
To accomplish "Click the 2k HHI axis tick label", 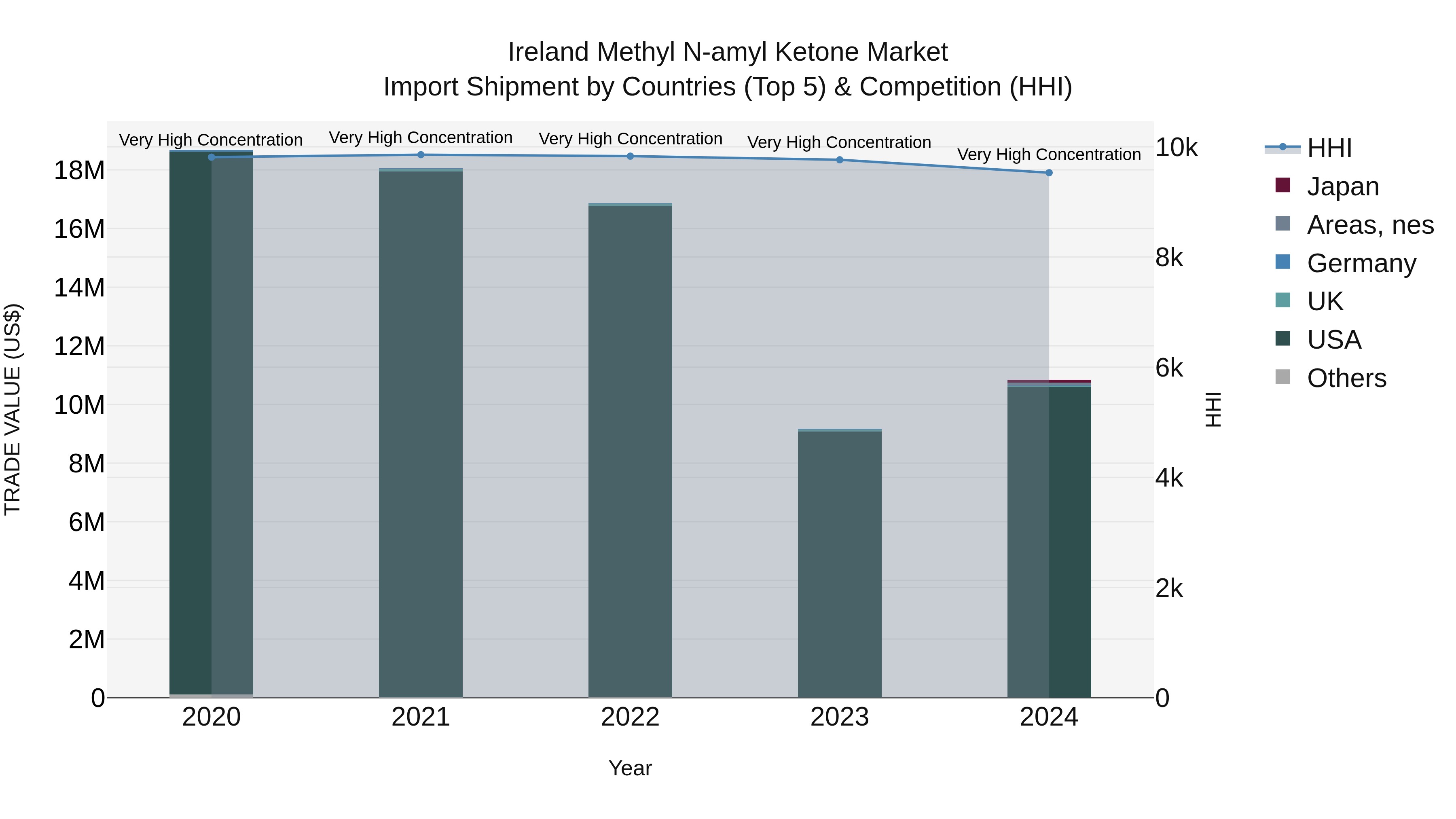I will tap(1169, 588).
